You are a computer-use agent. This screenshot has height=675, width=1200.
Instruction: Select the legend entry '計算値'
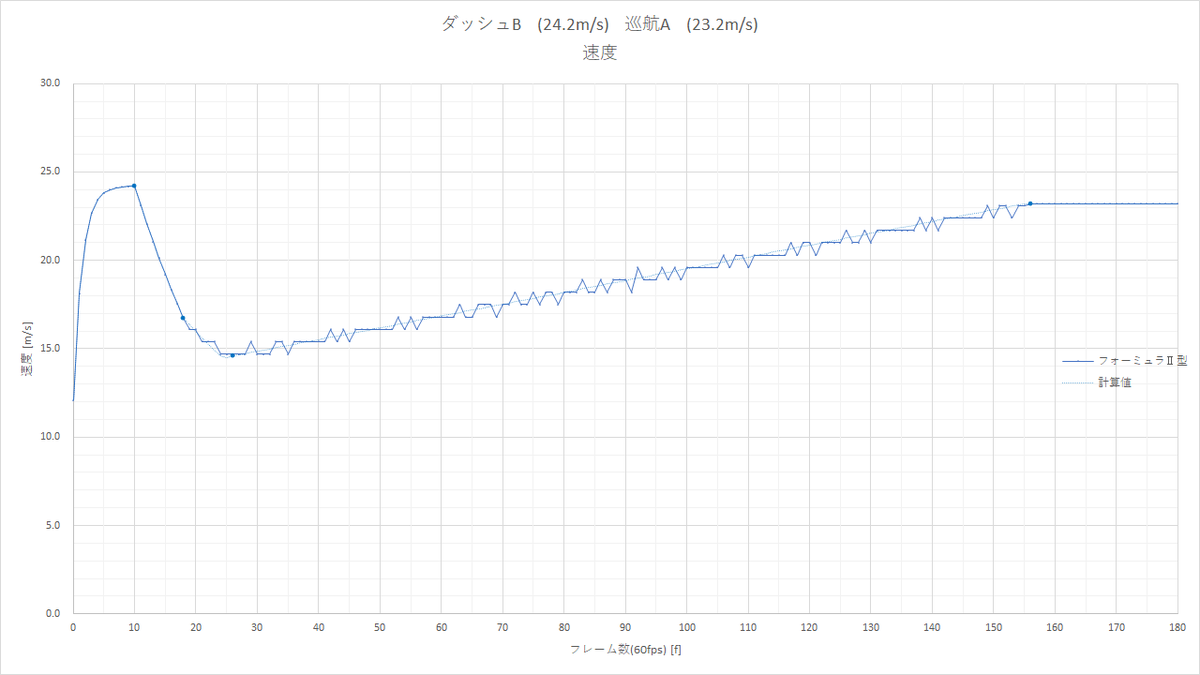coord(1115,382)
